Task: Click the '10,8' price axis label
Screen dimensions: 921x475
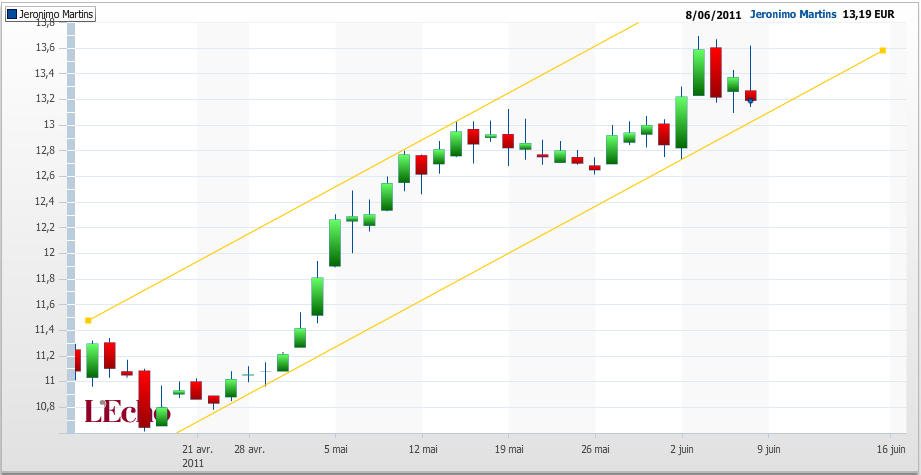Action: (x=45, y=407)
